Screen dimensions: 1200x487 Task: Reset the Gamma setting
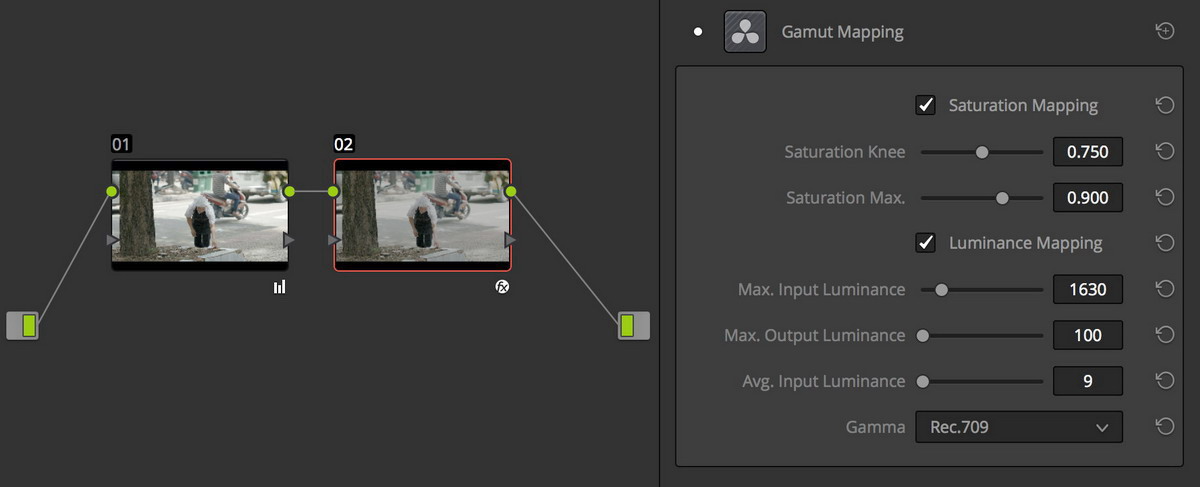click(x=1164, y=427)
